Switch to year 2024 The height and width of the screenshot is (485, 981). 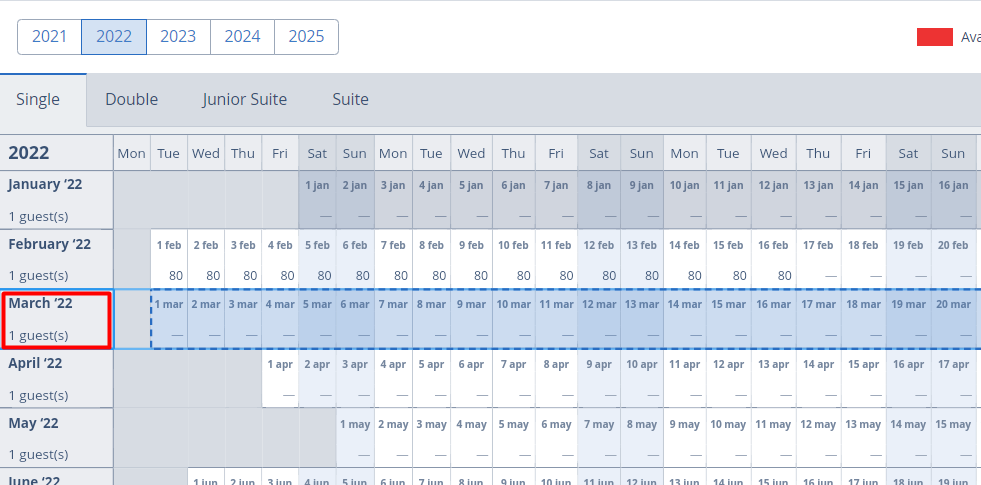tap(242, 37)
